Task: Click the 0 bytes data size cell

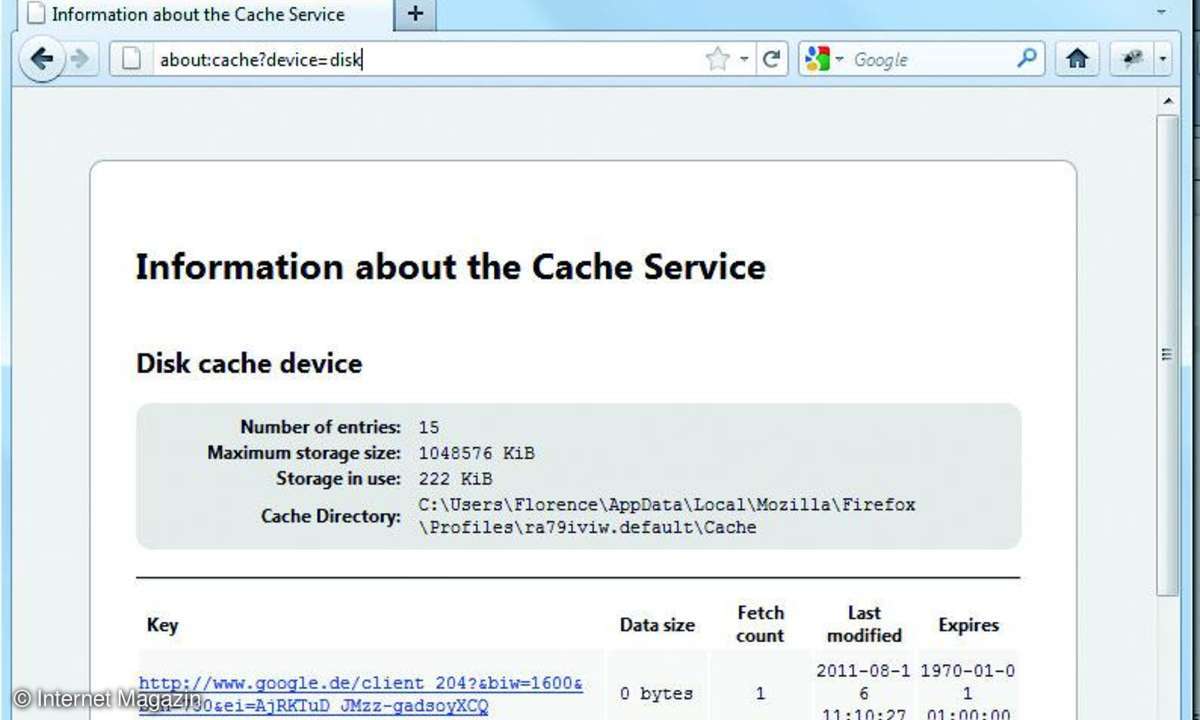Action: click(x=656, y=693)
